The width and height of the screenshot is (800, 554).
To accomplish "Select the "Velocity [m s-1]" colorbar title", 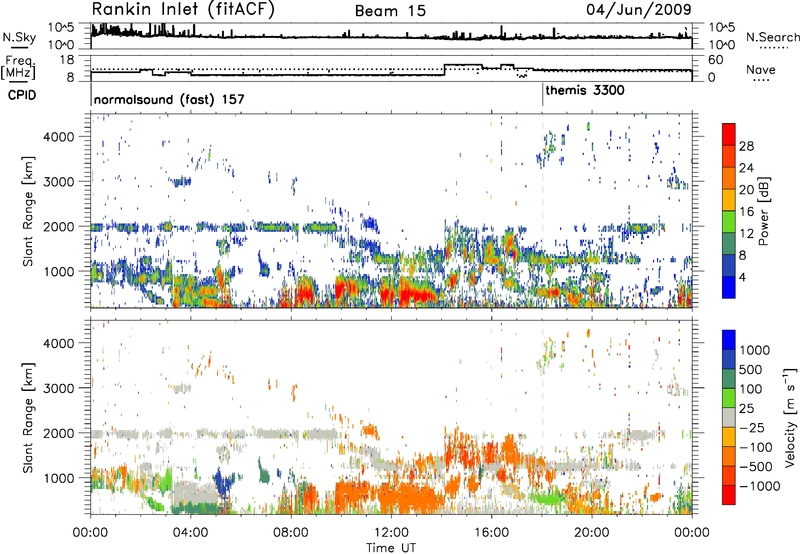I will pyautogui.click(x=790, y=417).
